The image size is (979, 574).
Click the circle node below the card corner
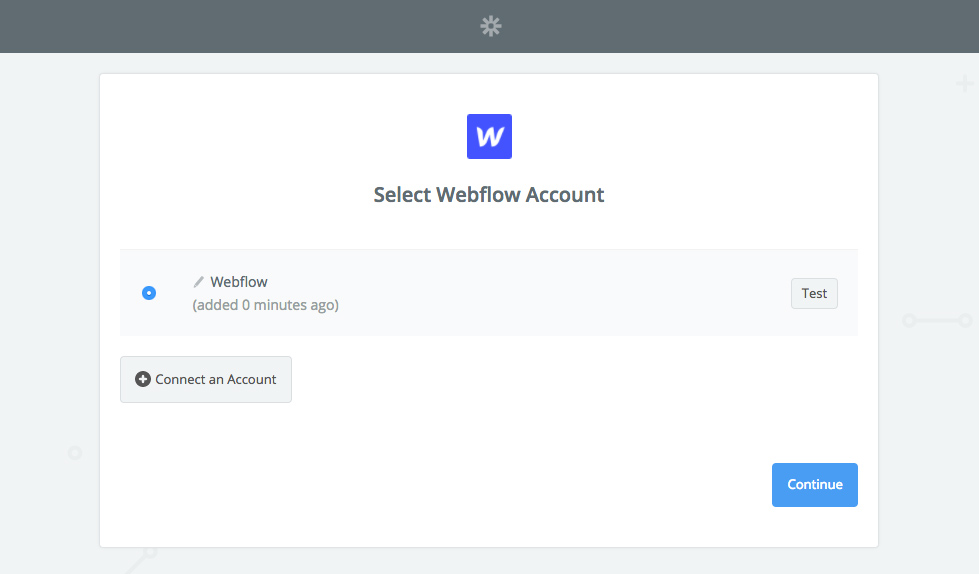pyautogui.click(x=150, y=552)
